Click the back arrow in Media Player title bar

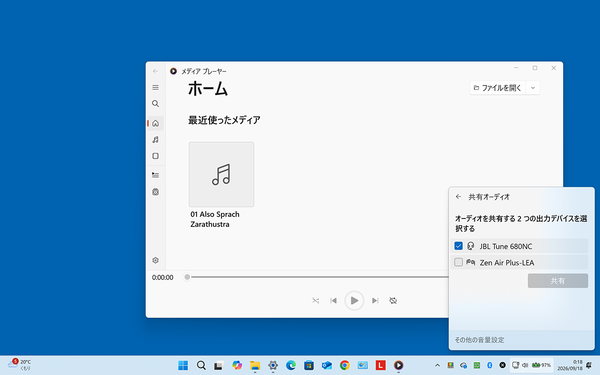click(x=155, y=71)
